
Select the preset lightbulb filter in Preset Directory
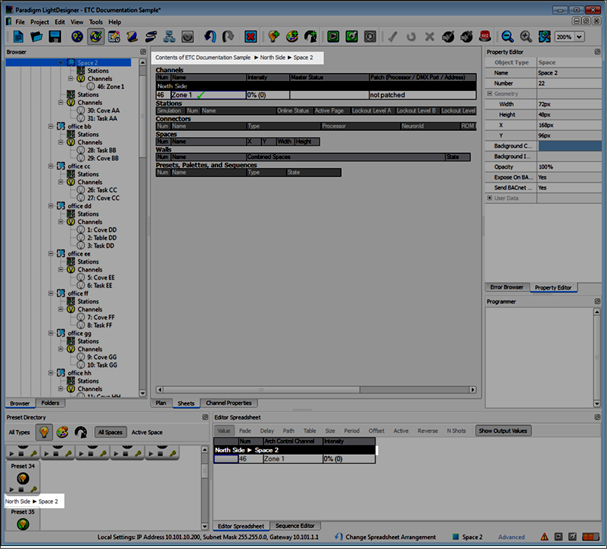[x=44, y=432]
